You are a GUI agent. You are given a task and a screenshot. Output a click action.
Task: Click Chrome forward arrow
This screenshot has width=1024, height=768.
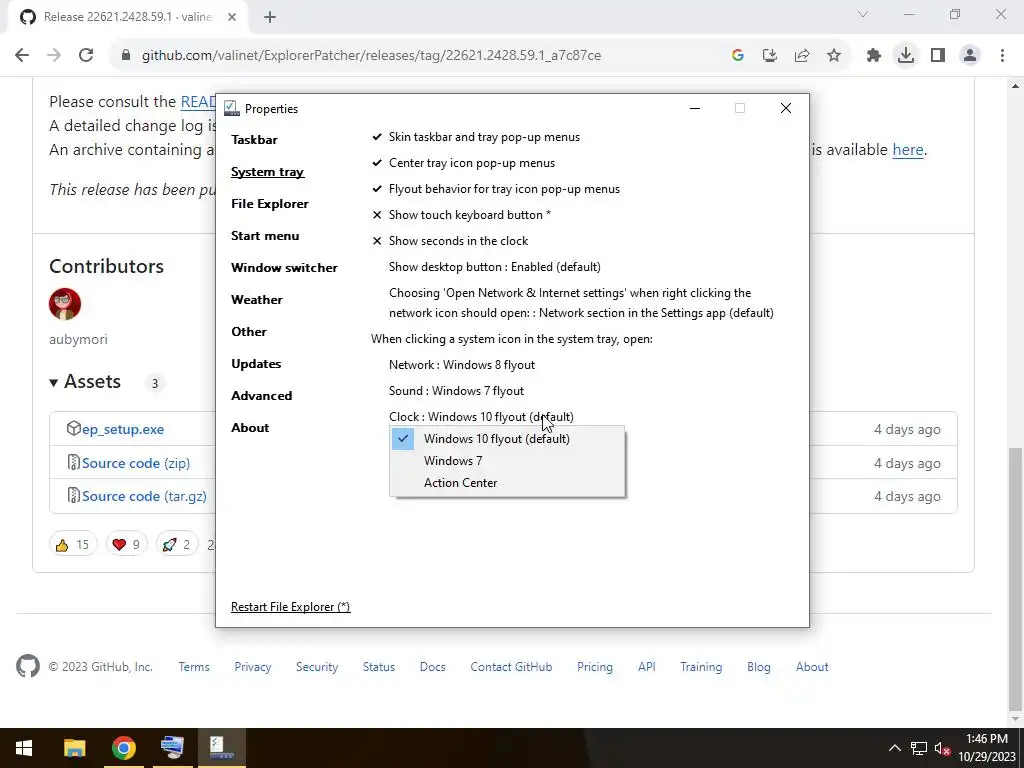click(x=54, y=56)
